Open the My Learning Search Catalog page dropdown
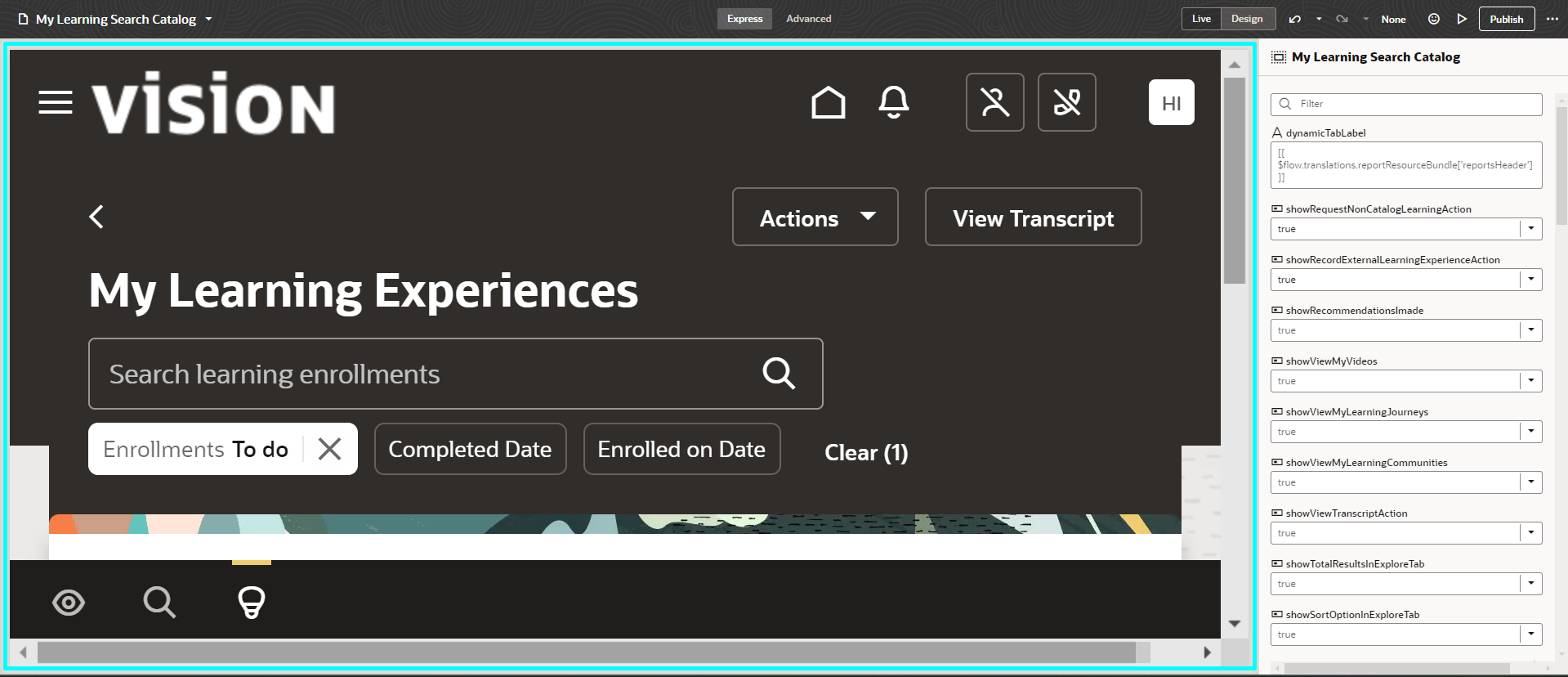The width and height of the screenshot is (1568, 677). click(208, 19)
